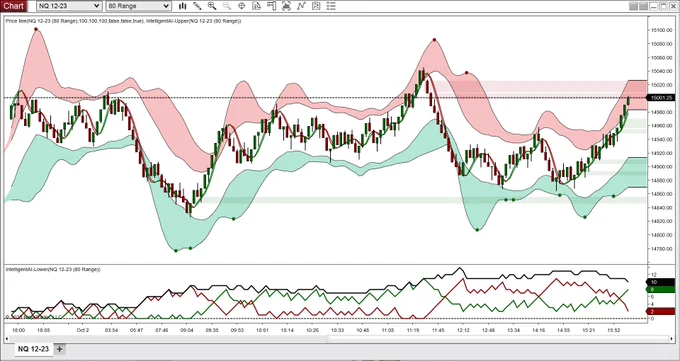This screenshot has width=680, height=361.
Task: Click the IntelligentAI-Lower panel label
Action: [x=53, y=269]
